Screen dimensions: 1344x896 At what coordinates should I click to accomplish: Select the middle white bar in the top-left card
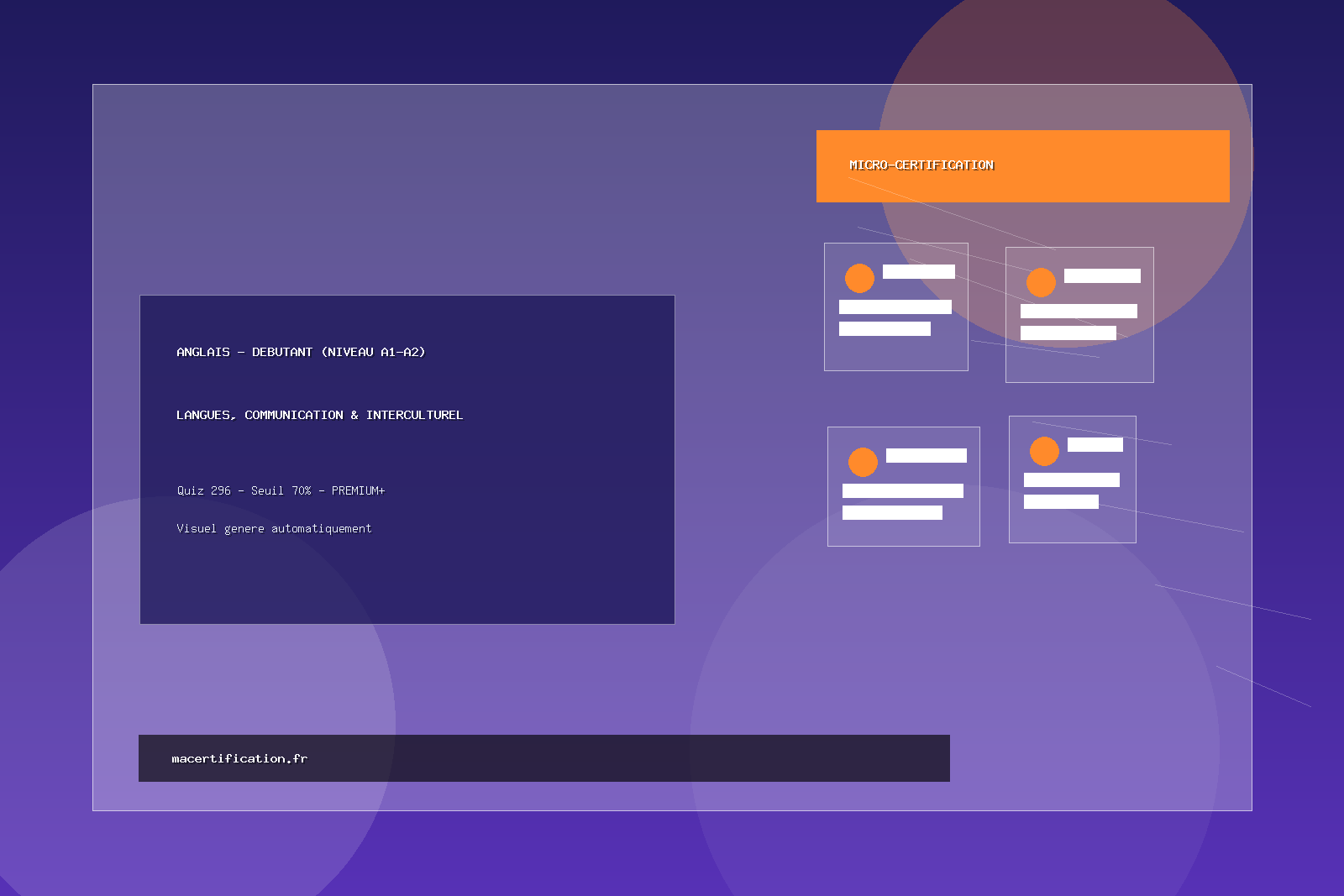[895, 307]
